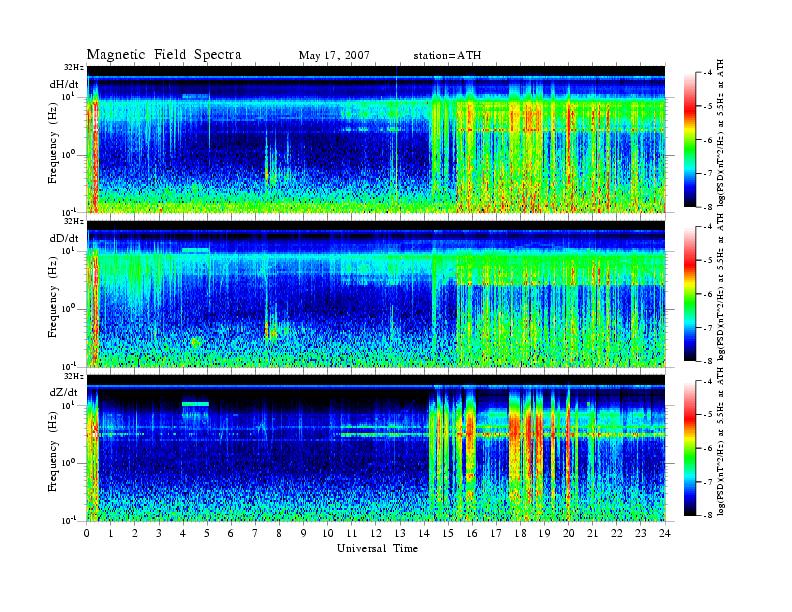Screen dimensions: 792x612
Task: Click the dZ/dt spectrogram plot
Action: tap(376, 448)
